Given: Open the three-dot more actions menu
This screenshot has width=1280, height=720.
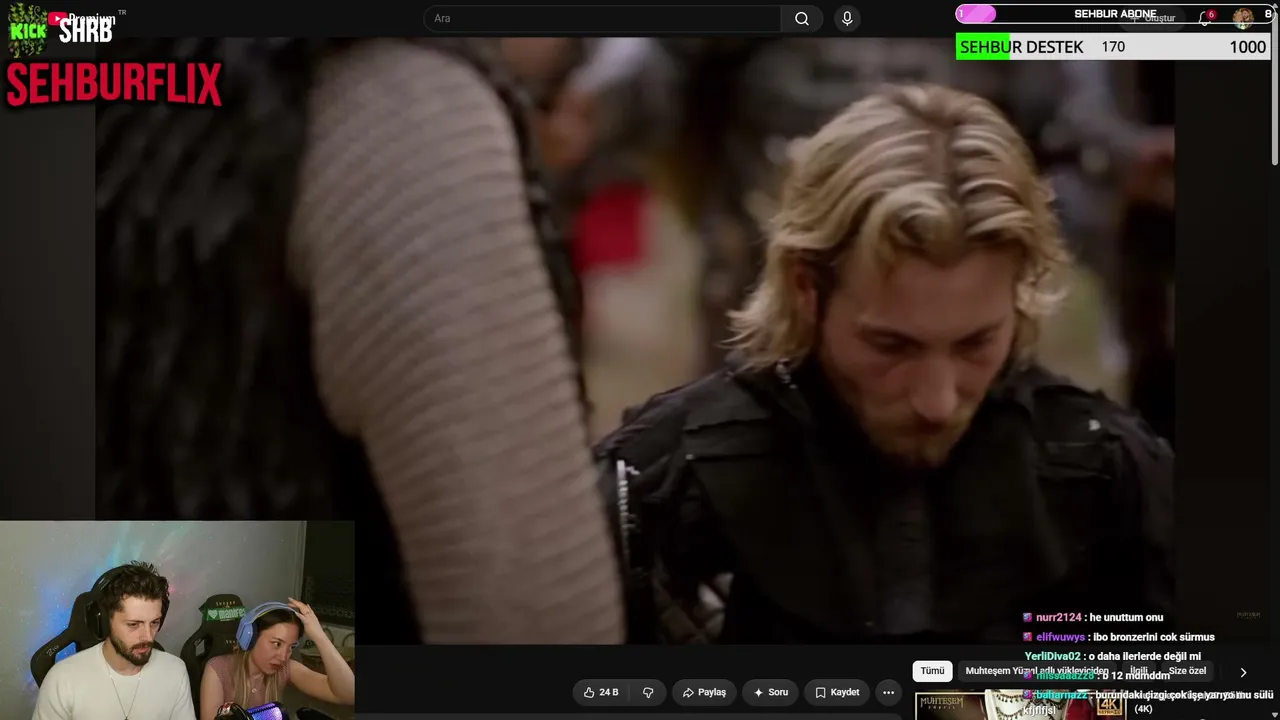Looking at the screenshot, I should coord(888,692).
